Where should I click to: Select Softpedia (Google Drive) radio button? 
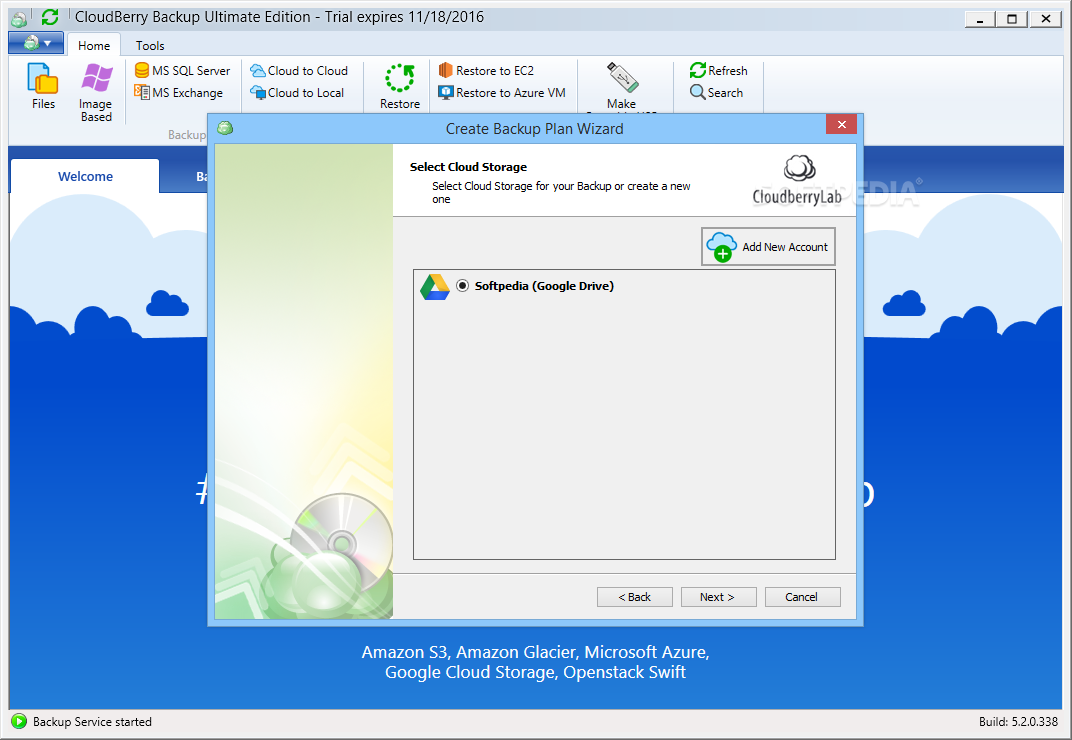463,286
